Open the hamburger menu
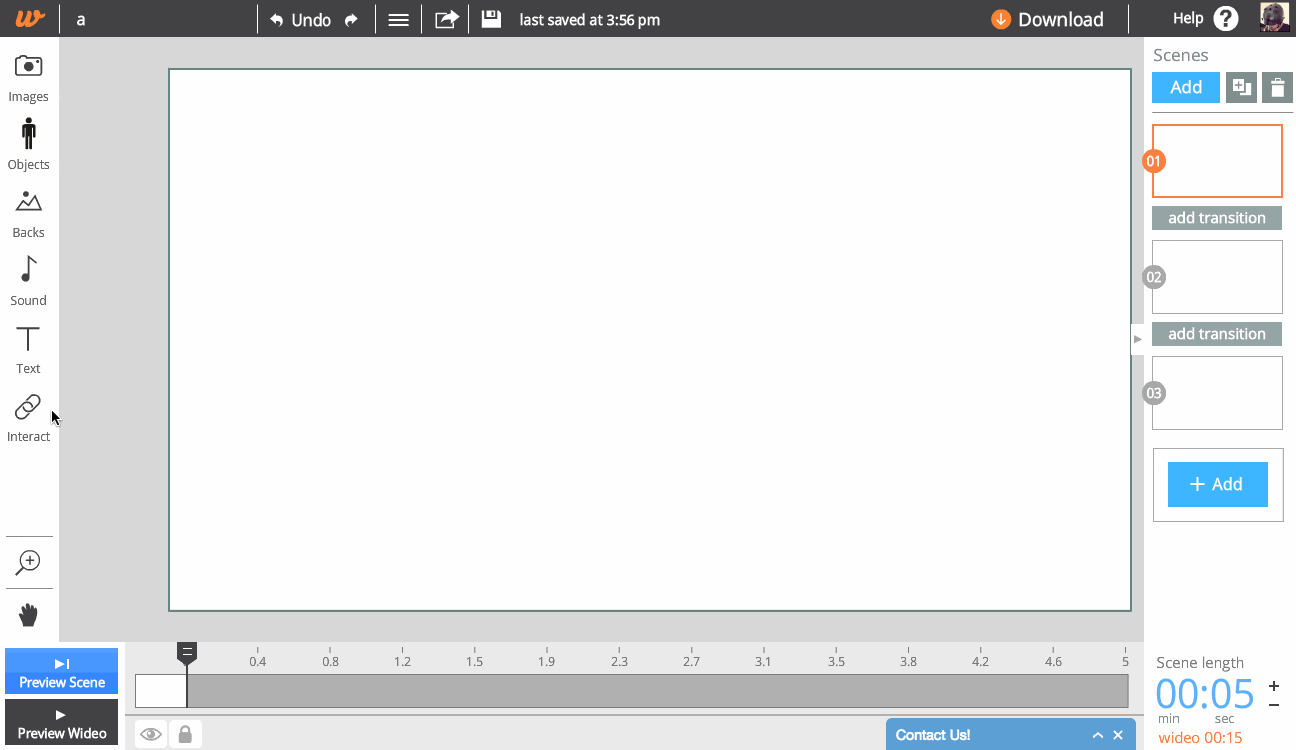The image size is (1296, 750). pos(398,19)
